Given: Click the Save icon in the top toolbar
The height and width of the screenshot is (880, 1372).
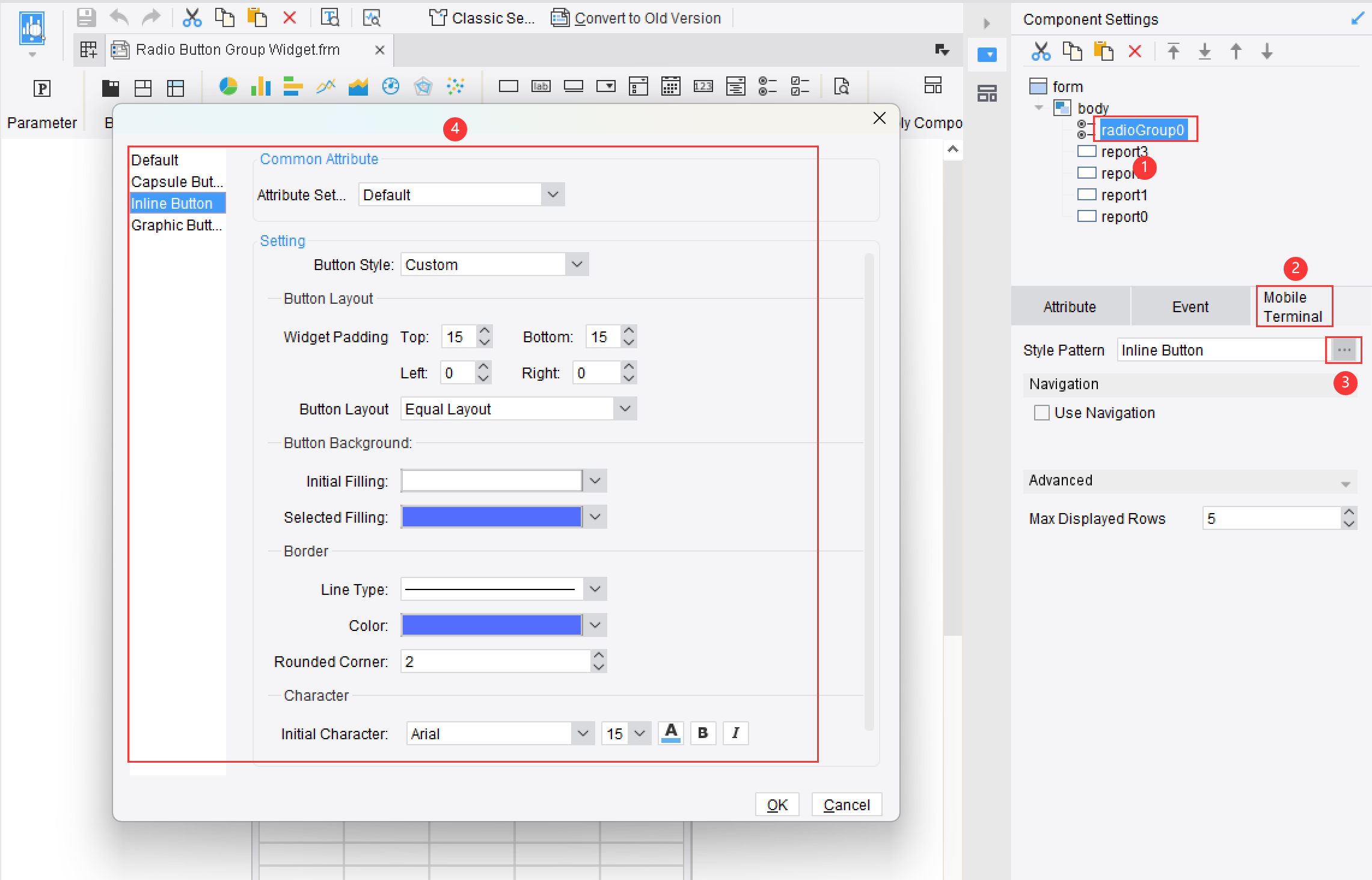Looking at the screenshot, I should tap(85, 17).
